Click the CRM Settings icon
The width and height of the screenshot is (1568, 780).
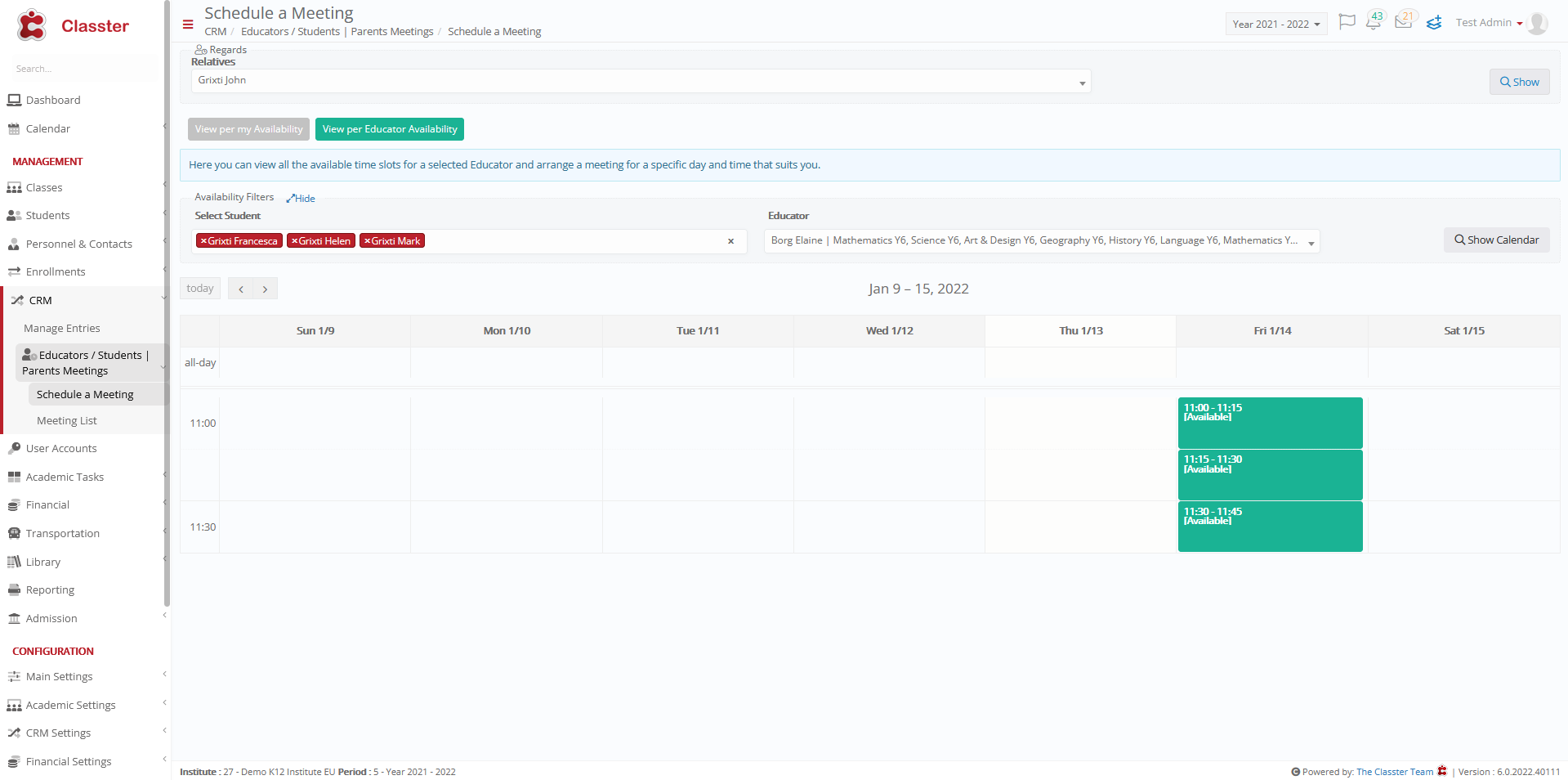[x=14, y=733]
